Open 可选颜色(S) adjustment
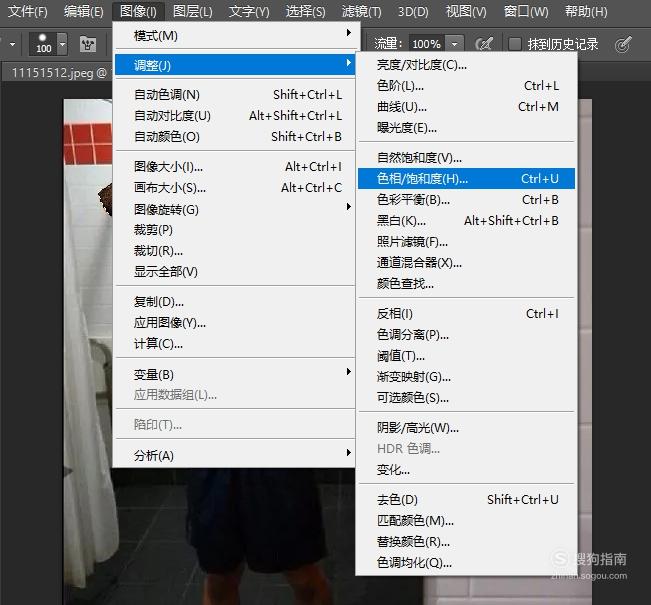The height and width of the screenshot is (605, 651). 466,398
